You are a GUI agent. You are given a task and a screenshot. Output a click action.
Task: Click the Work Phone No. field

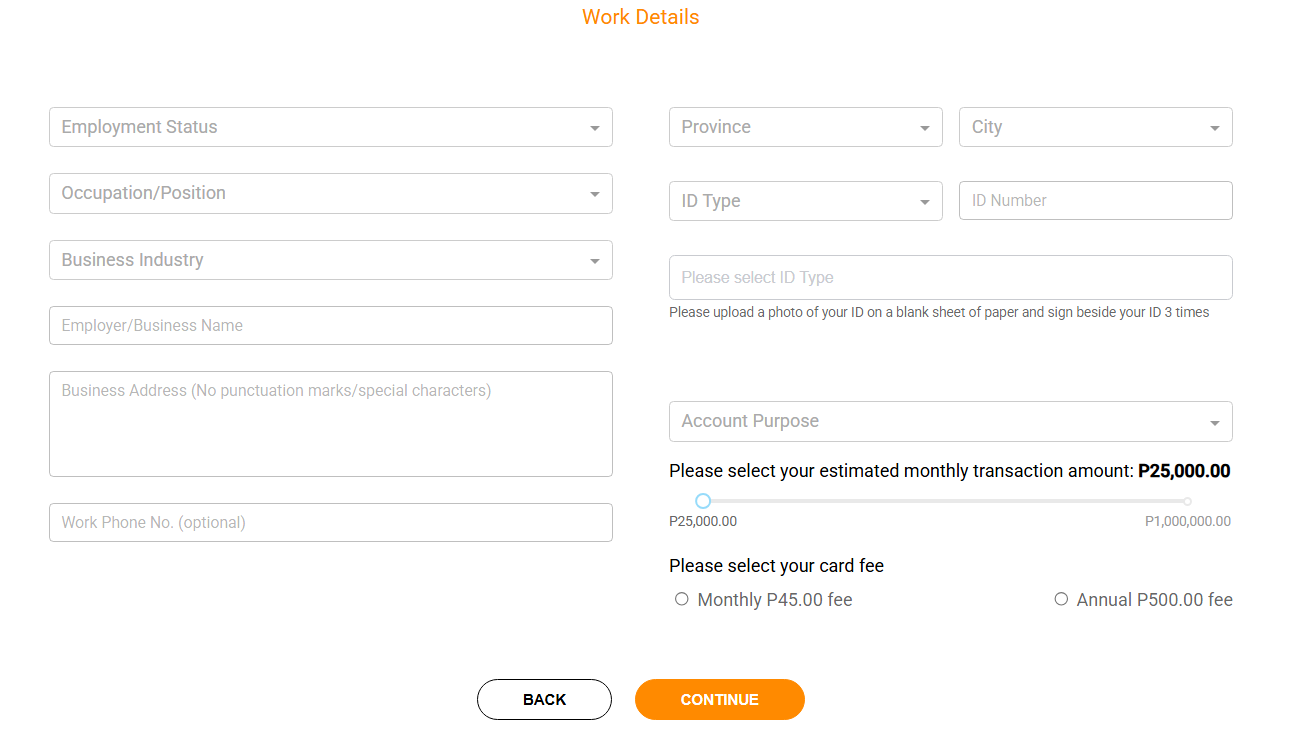pos(330,522)
